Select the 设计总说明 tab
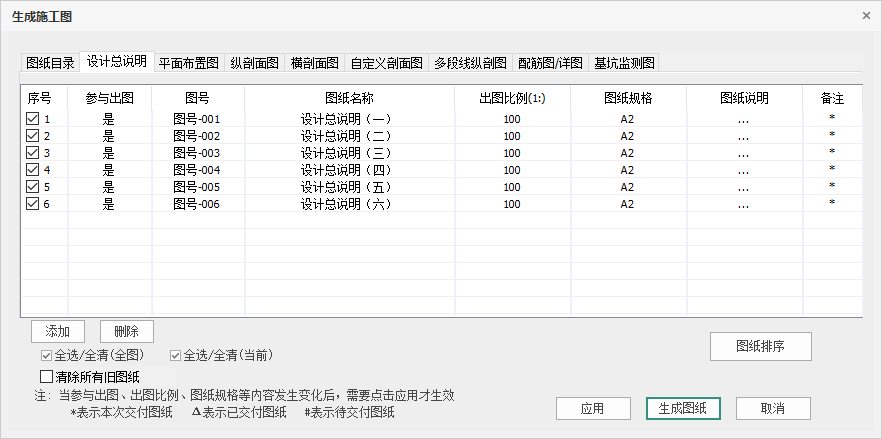This screenshot has width=882, height=439. pyautogui.click(x=116, y=61)
